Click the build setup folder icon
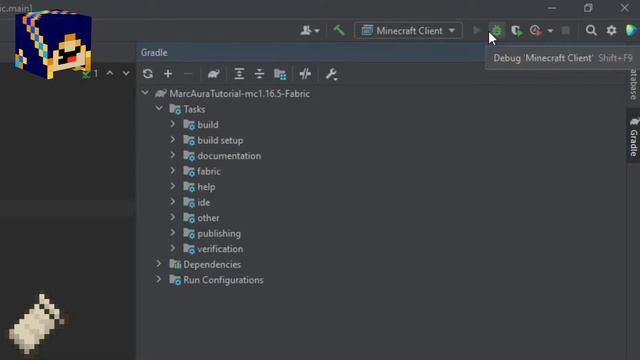The image size is (640, 360). point(189,140)
